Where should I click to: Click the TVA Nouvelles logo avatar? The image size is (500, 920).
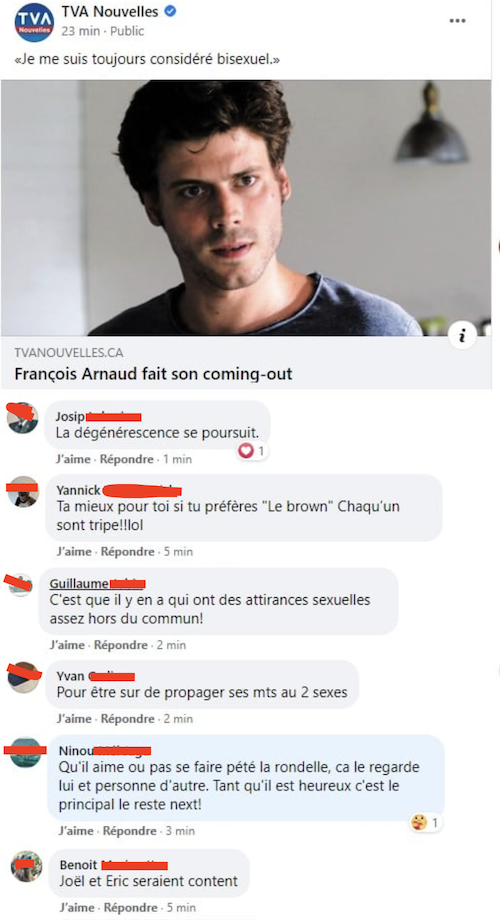tap(33, 22)
